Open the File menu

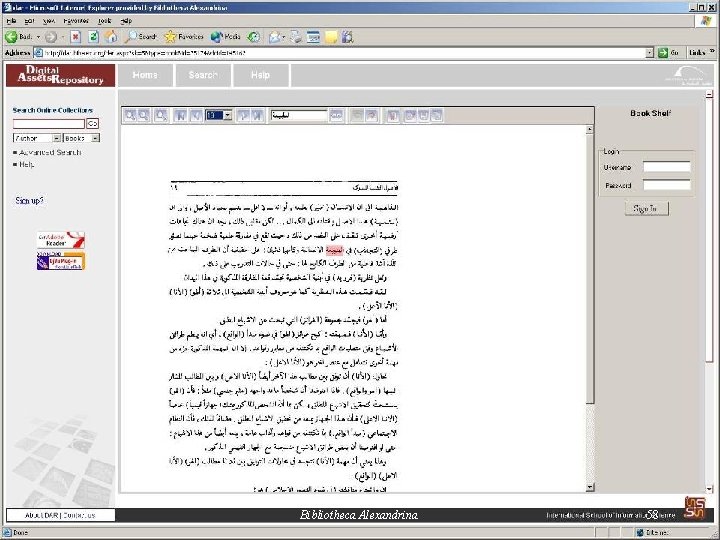tap(11, 21)
